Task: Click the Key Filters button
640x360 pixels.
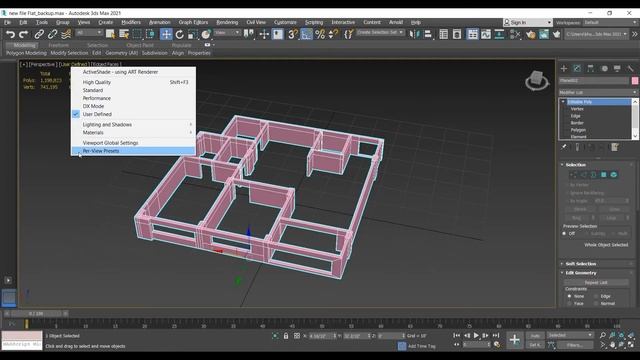Action: (x=575, y=345)
